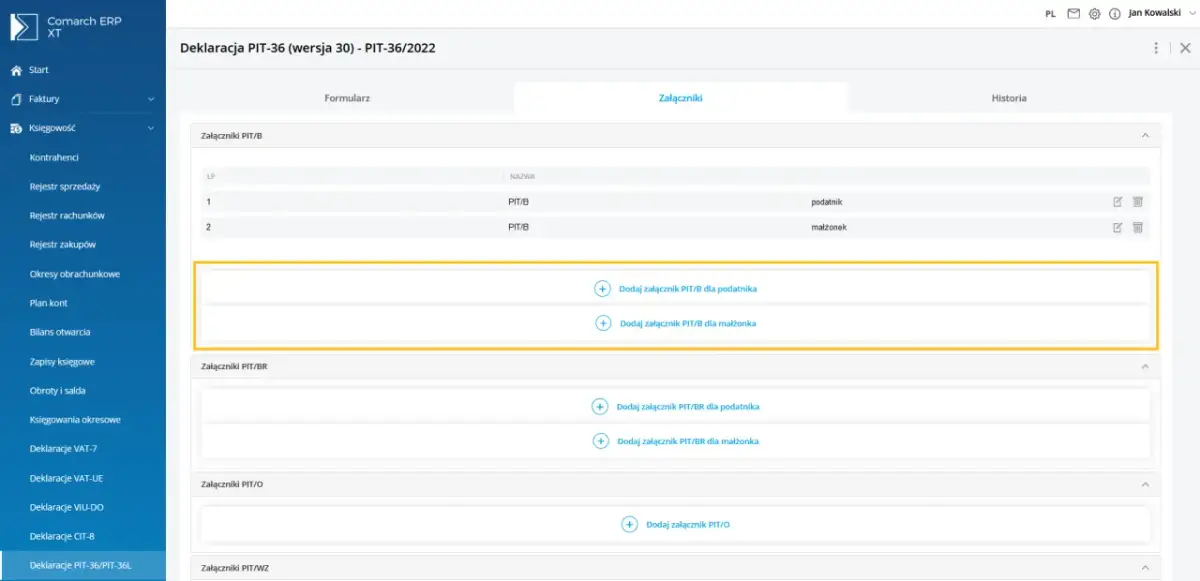The width and height of the screenshot is (1200, 581).
Task: Close the PIT-36 declaration form
Action: click(1185, 48)
